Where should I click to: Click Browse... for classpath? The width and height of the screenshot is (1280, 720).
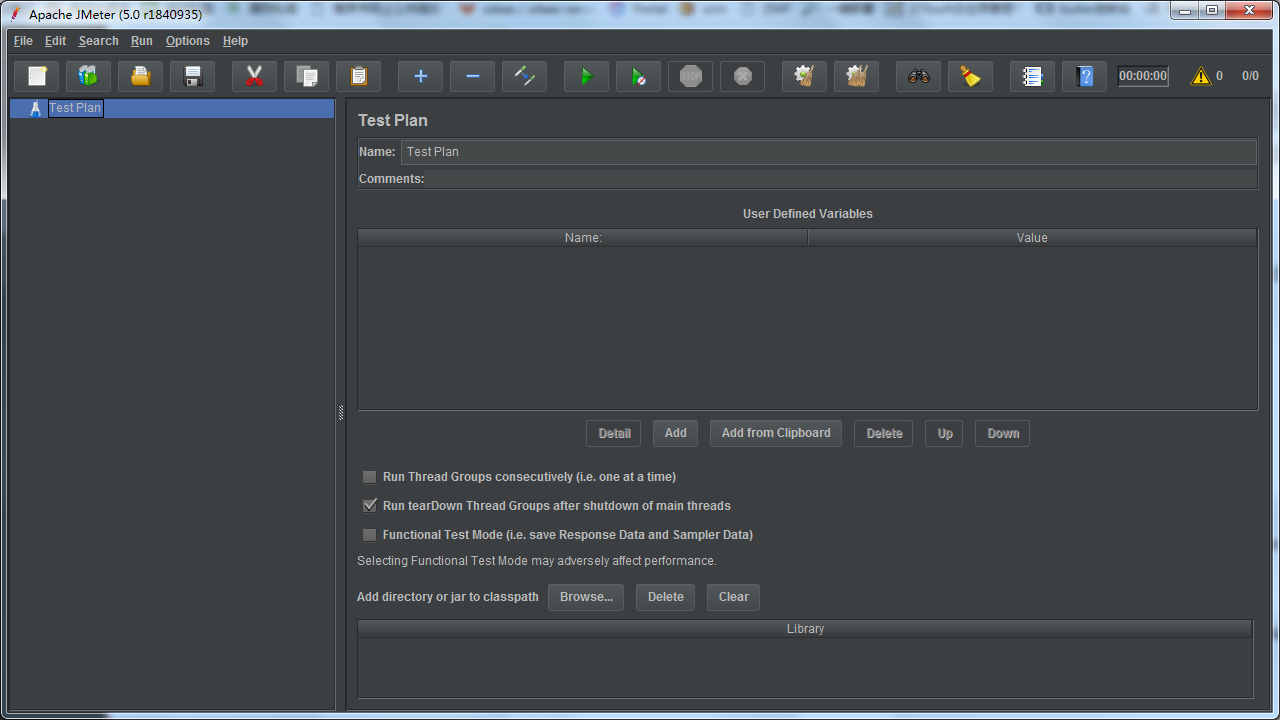[586, 597]
